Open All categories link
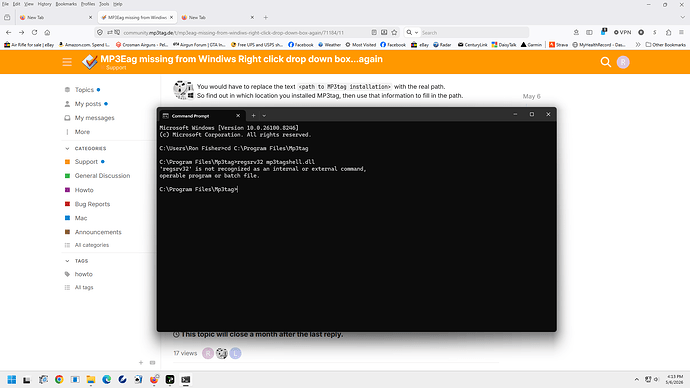 tap(92, 245)
